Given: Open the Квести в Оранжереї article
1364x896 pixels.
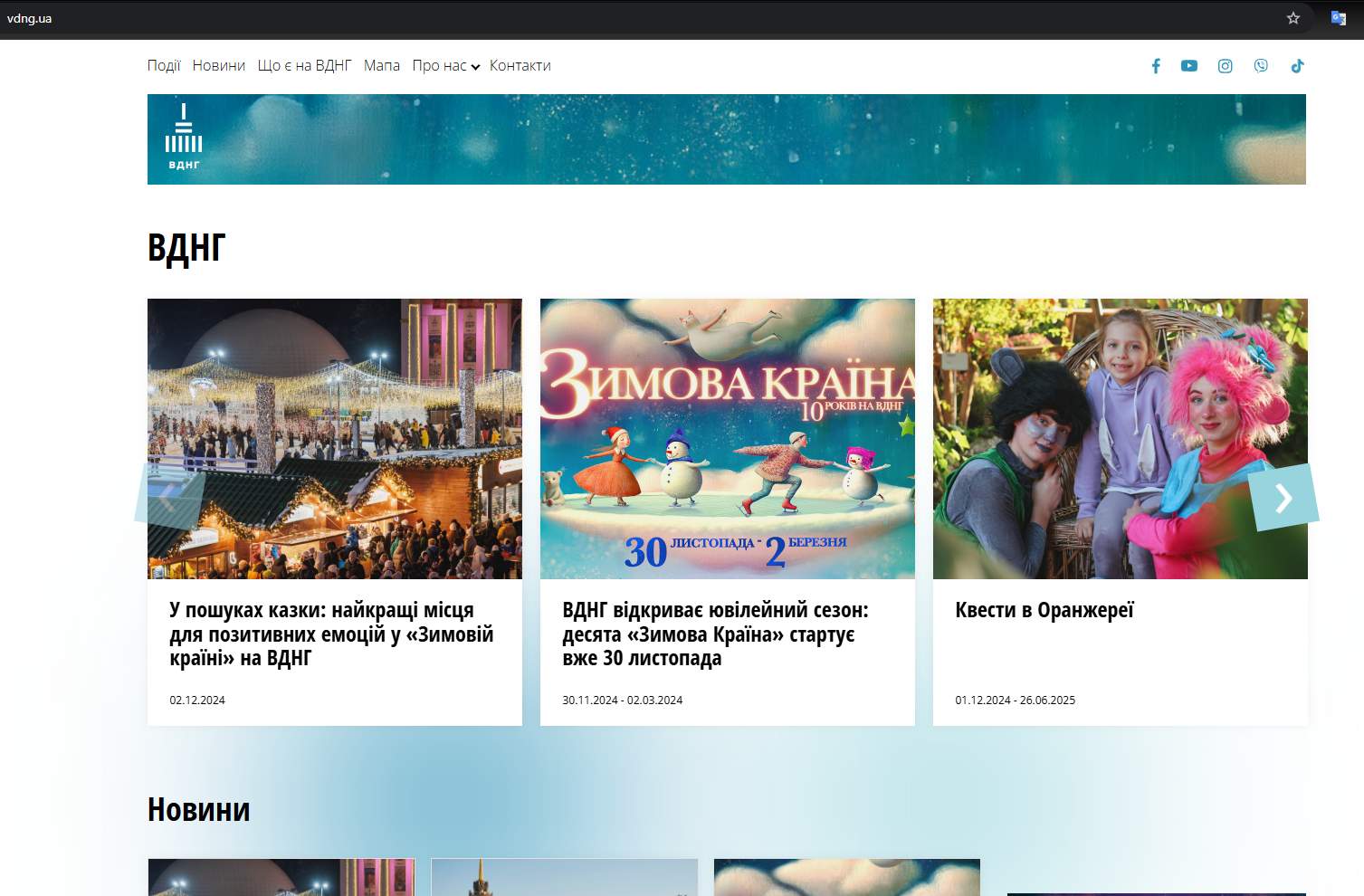Looking at the screenshot, I should click(x=1043, y=610).
